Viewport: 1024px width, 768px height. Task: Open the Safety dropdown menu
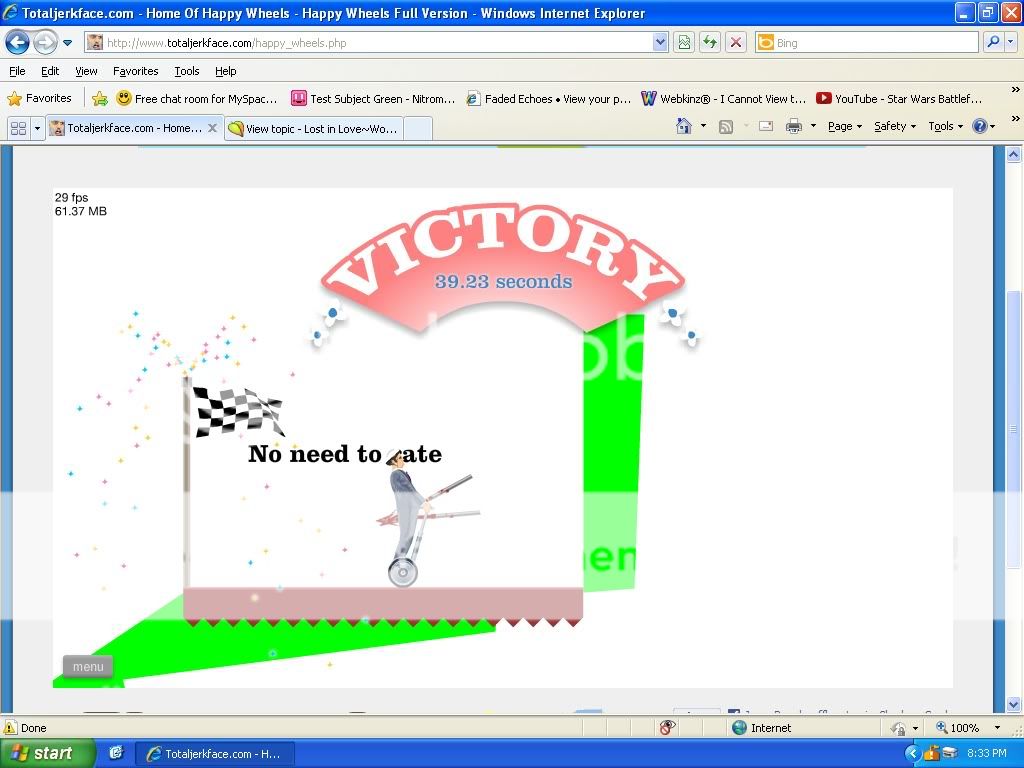click(x=895, y=126)
